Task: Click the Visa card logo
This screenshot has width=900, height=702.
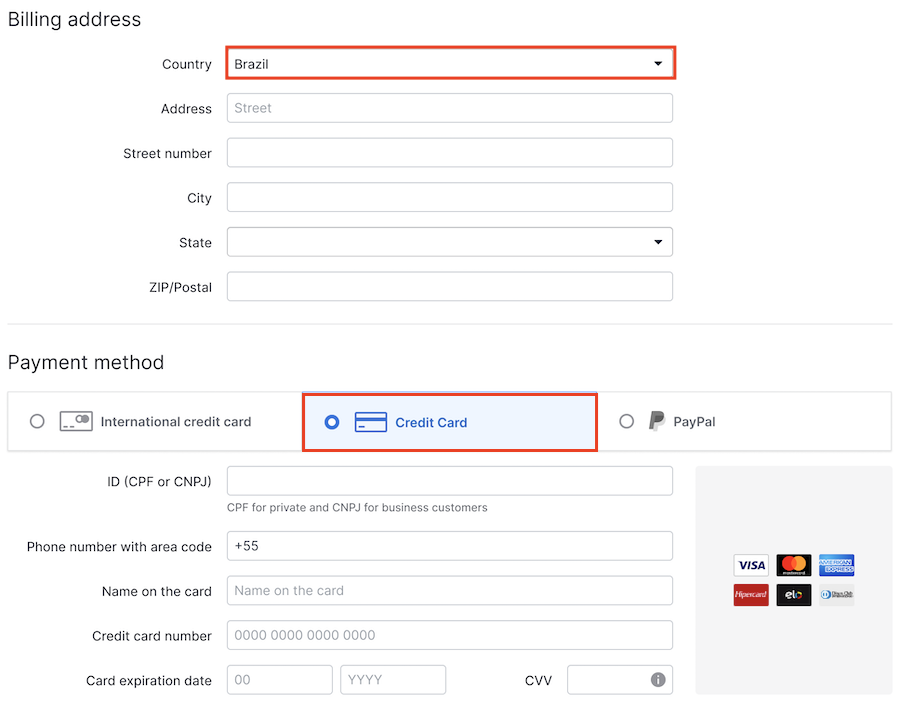Action: point(751,565)
